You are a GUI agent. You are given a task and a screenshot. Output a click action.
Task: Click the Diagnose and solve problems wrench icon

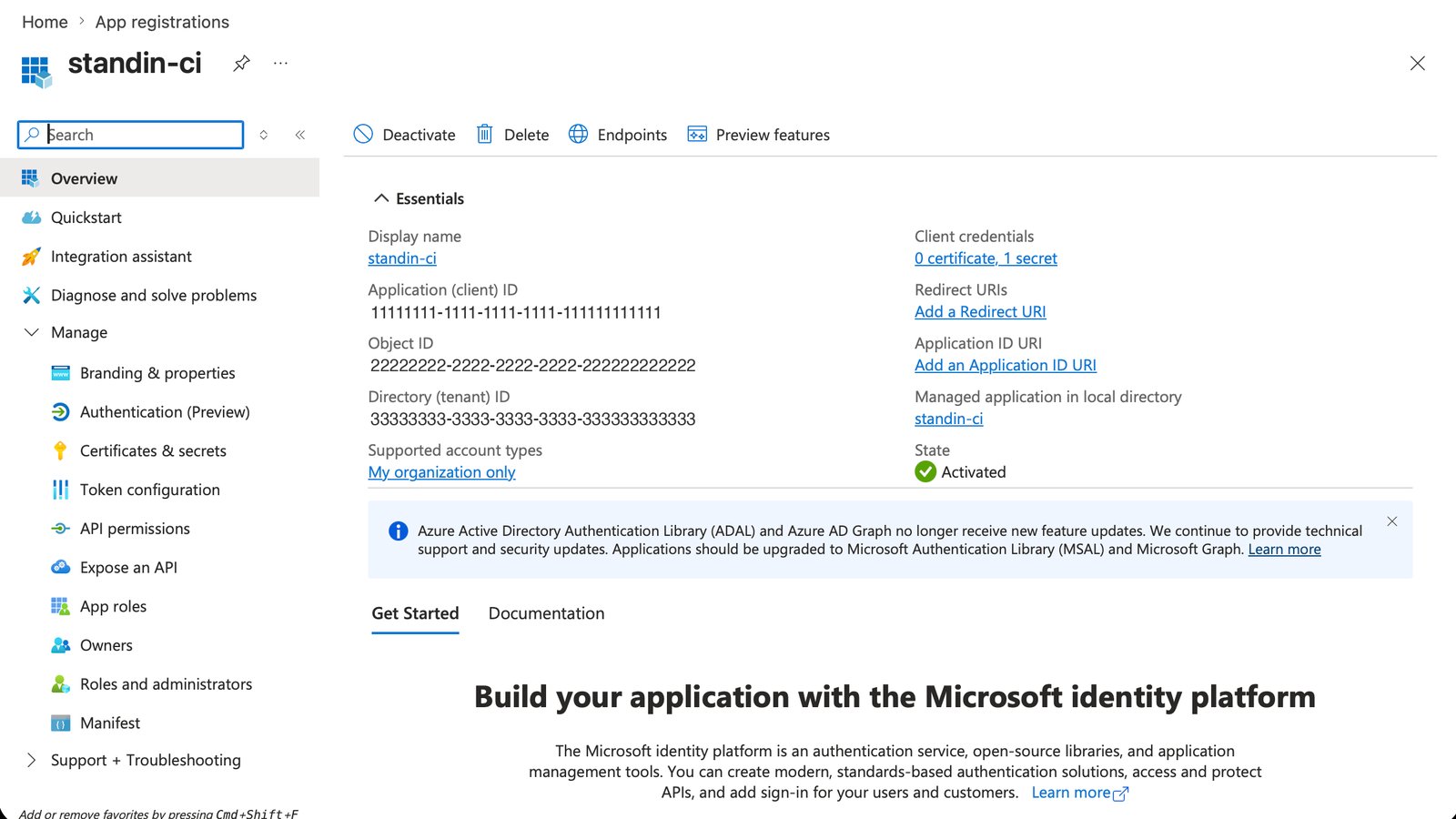click(x=31, y=295)
